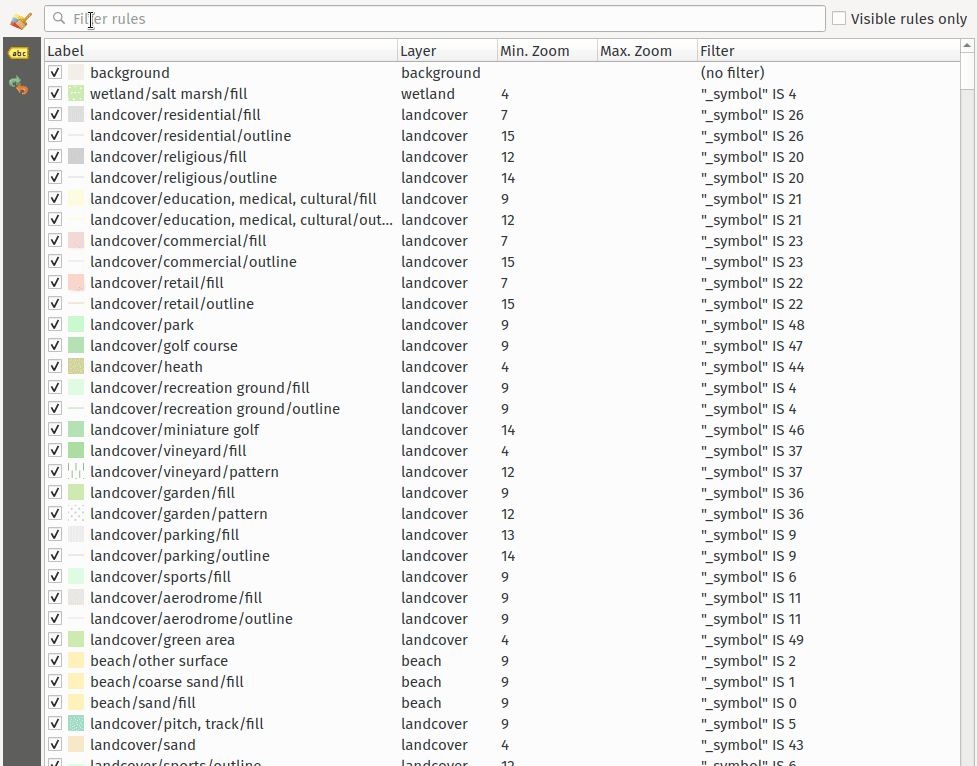
Task: Click the Min. Zoom column header
Action: tap(546, 51)
